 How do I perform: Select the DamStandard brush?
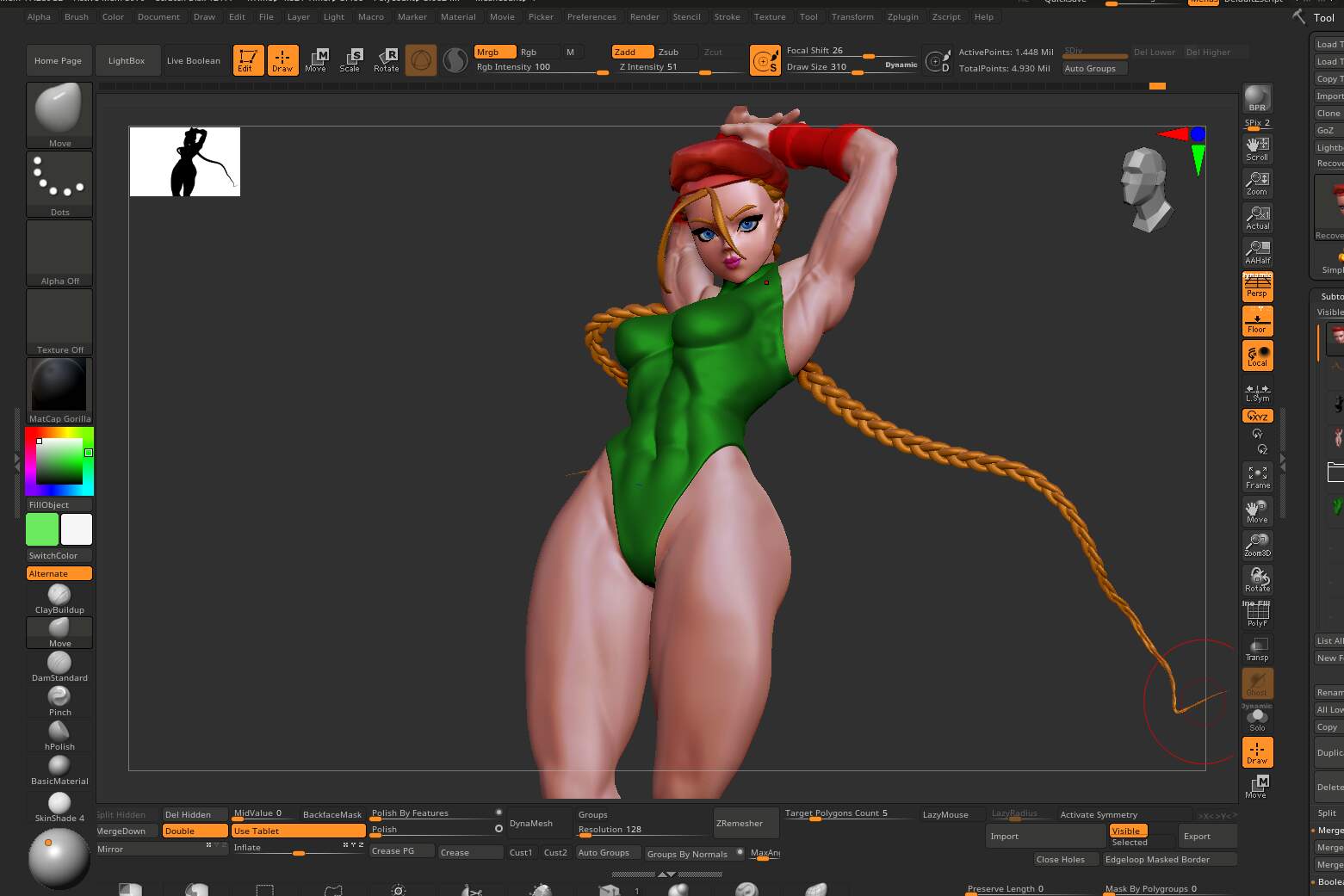(x=59, y=667)
